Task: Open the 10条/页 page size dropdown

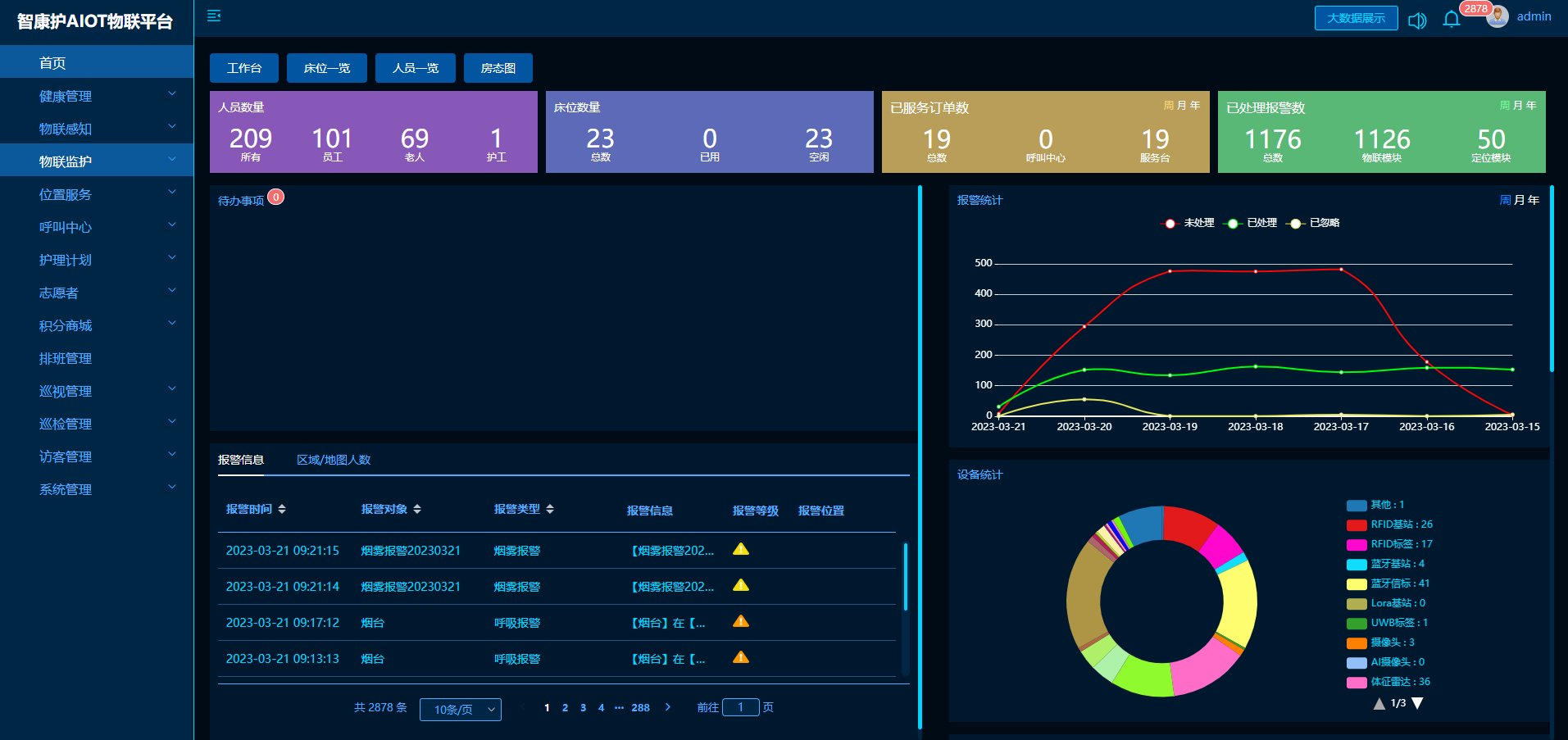Action: [461, 710]
